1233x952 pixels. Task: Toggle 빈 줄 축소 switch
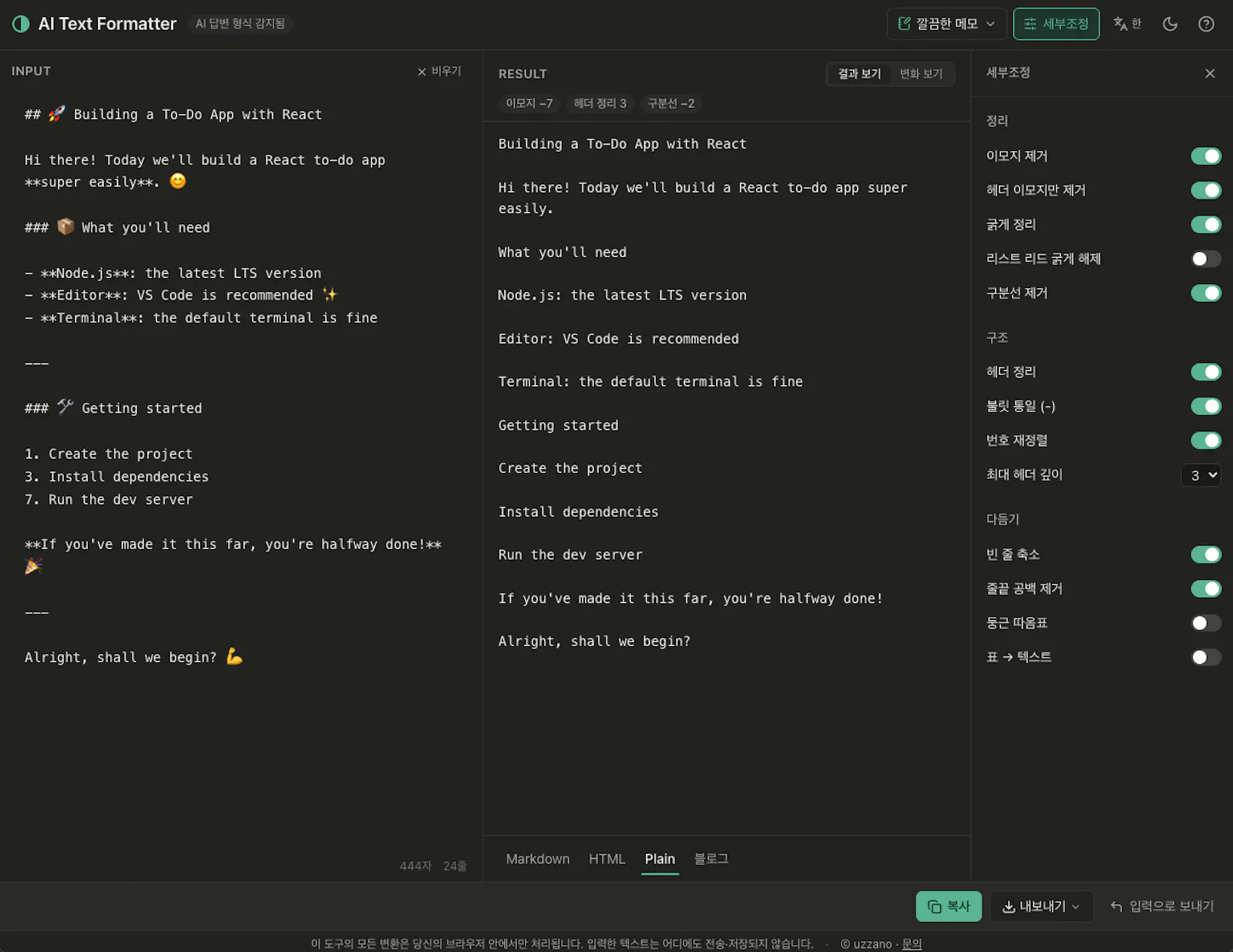click(1206, 555)
